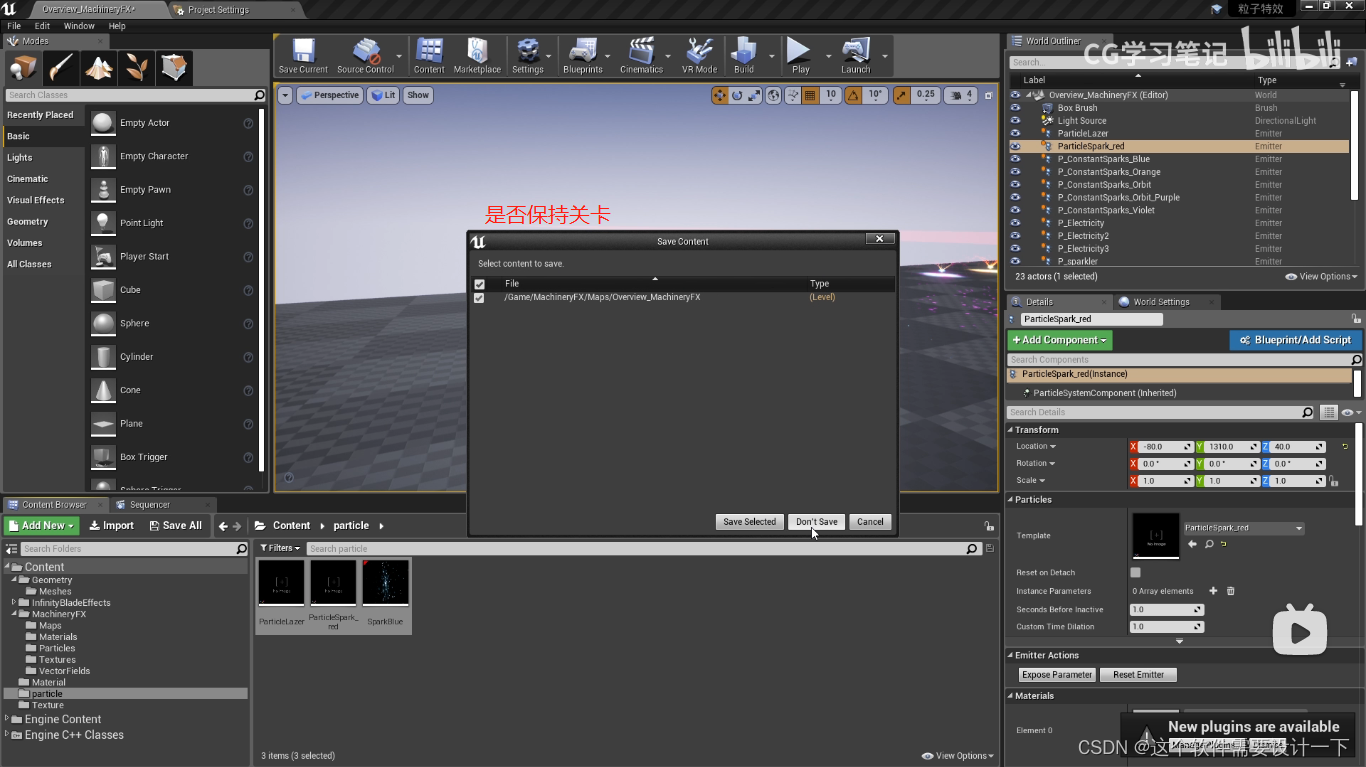This screenshot has height=767, width=1366.
Task: Open the Lit view mode dropdown
Action: 383,95
